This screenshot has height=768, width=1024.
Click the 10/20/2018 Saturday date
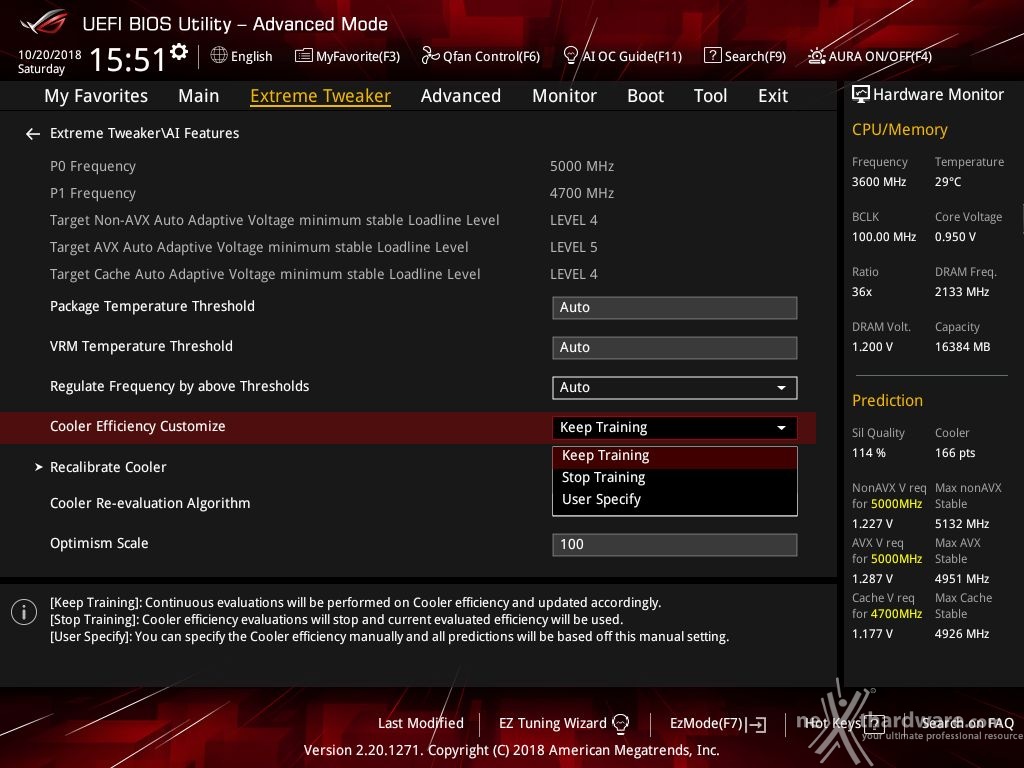[x=49, y=61]
